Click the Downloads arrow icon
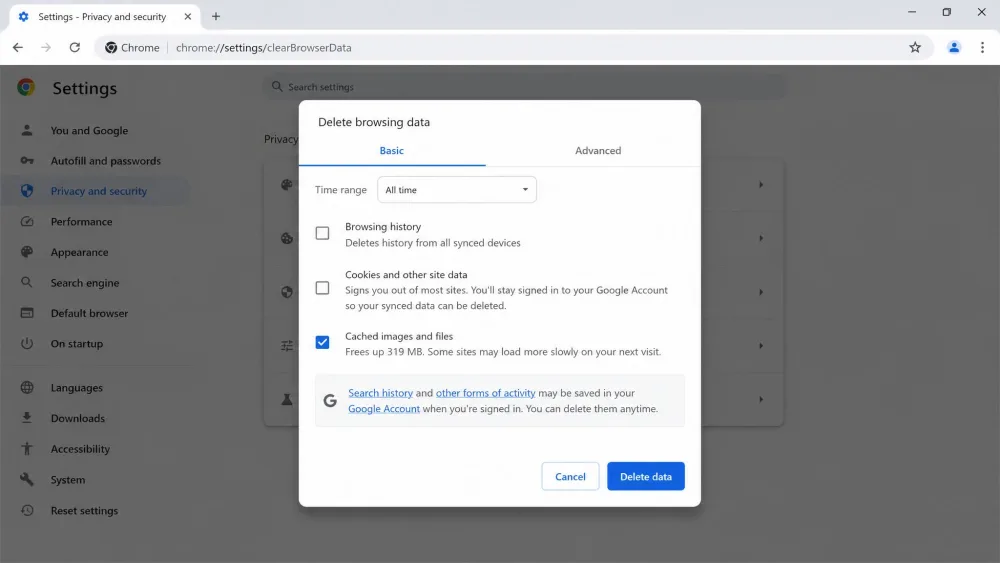This screenshot has width=1000, height=563. tap(27, 418)
